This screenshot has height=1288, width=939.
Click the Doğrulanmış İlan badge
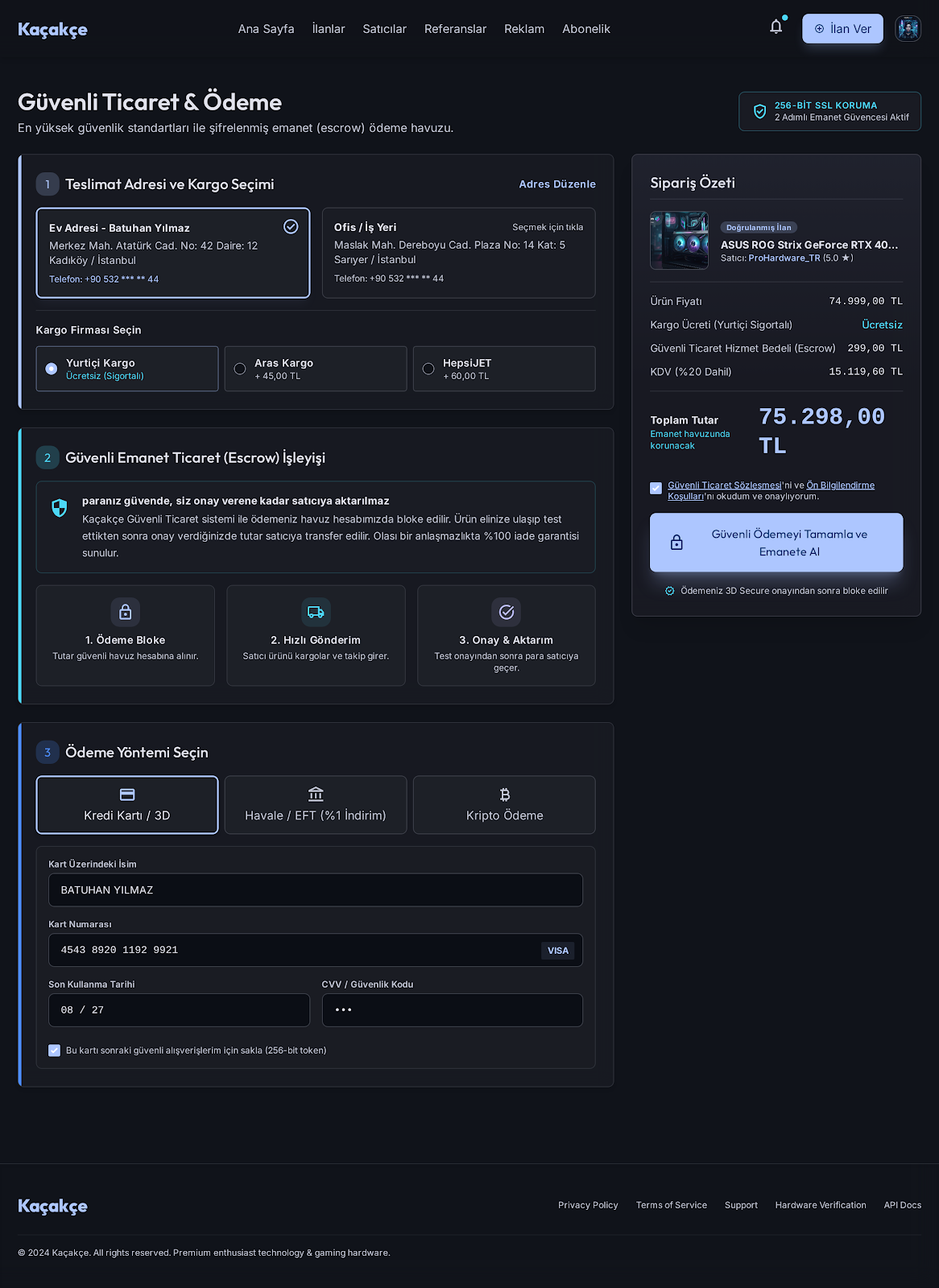(759, 228)
